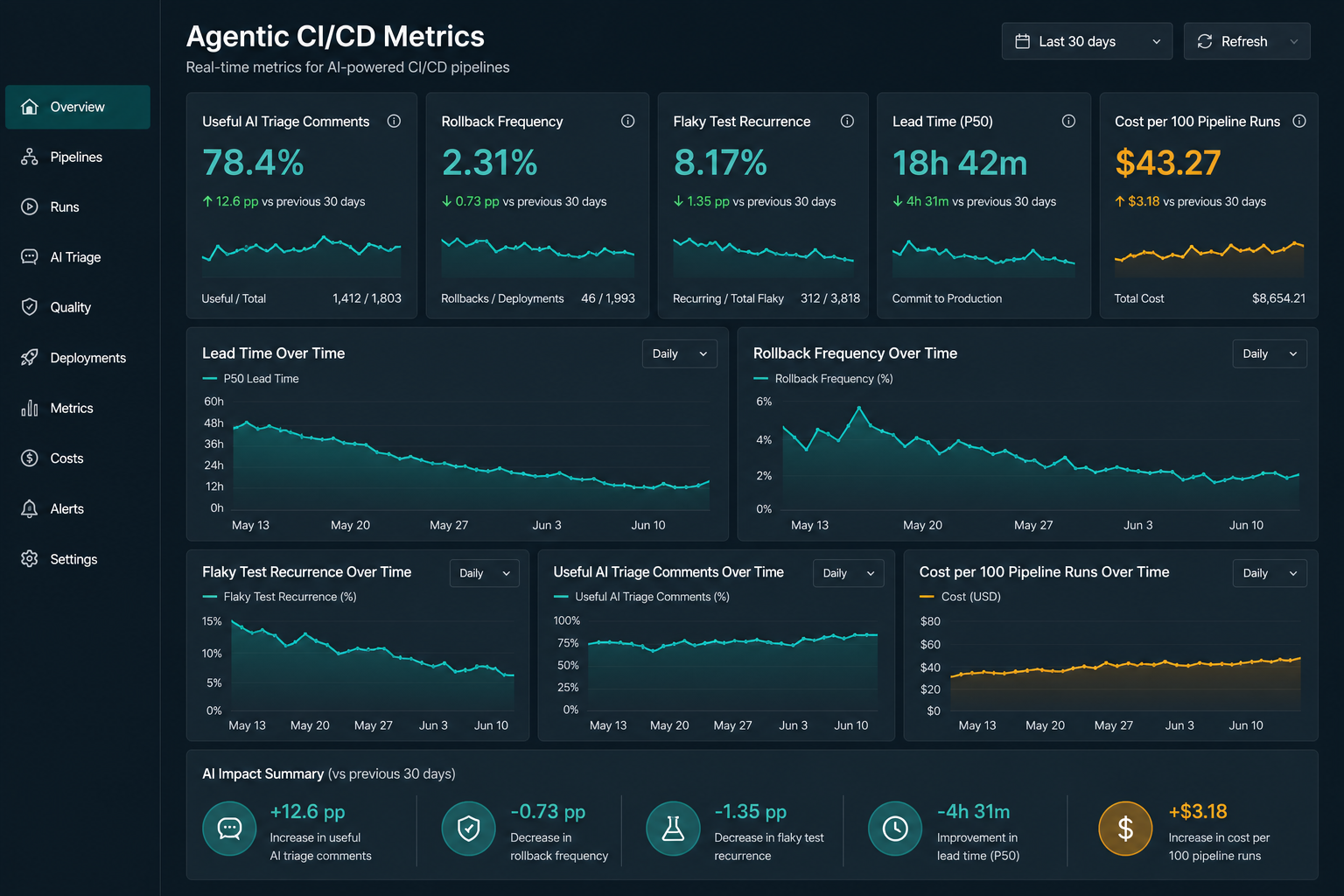
Task: Click info icon on Useful AI Triage Comments card
Action: click(394, 122)
